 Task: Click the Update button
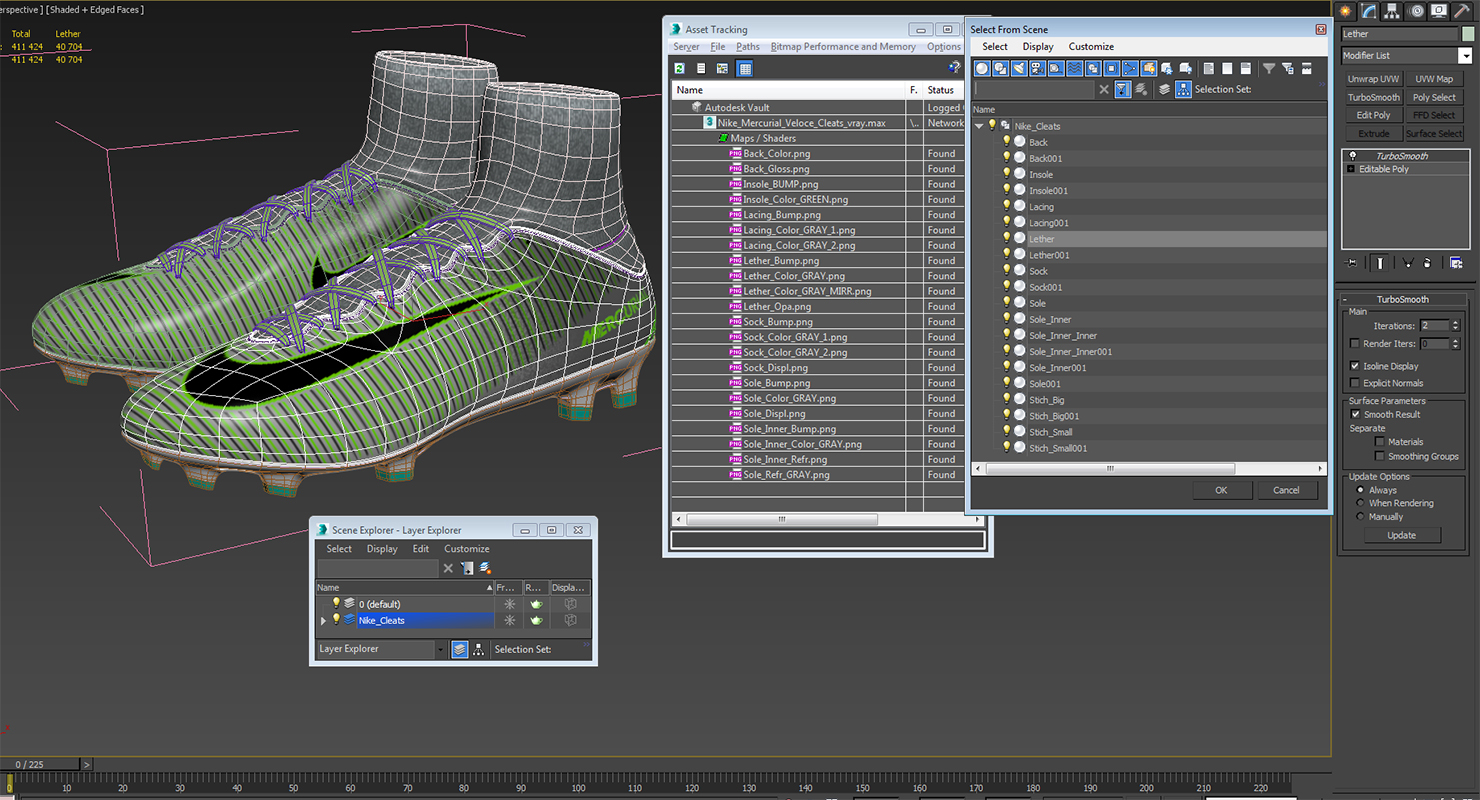(1401, 535)
